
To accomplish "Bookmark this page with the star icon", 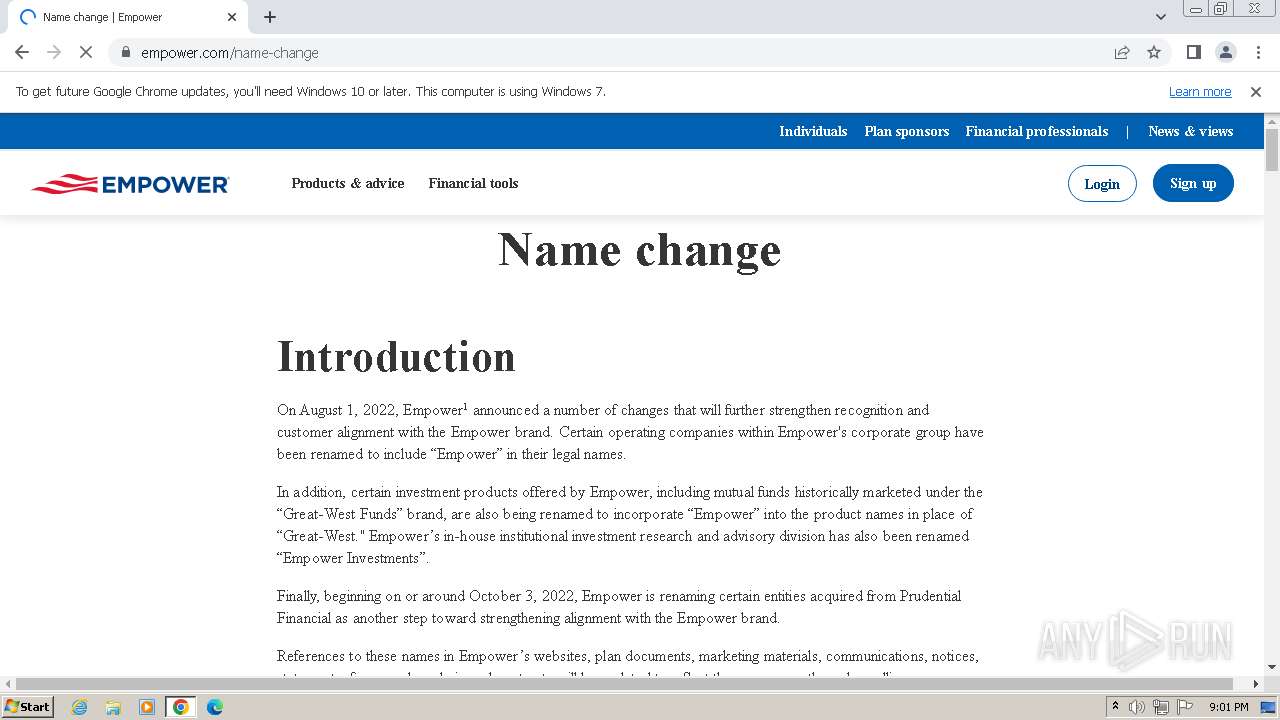I will [1154, 52].
